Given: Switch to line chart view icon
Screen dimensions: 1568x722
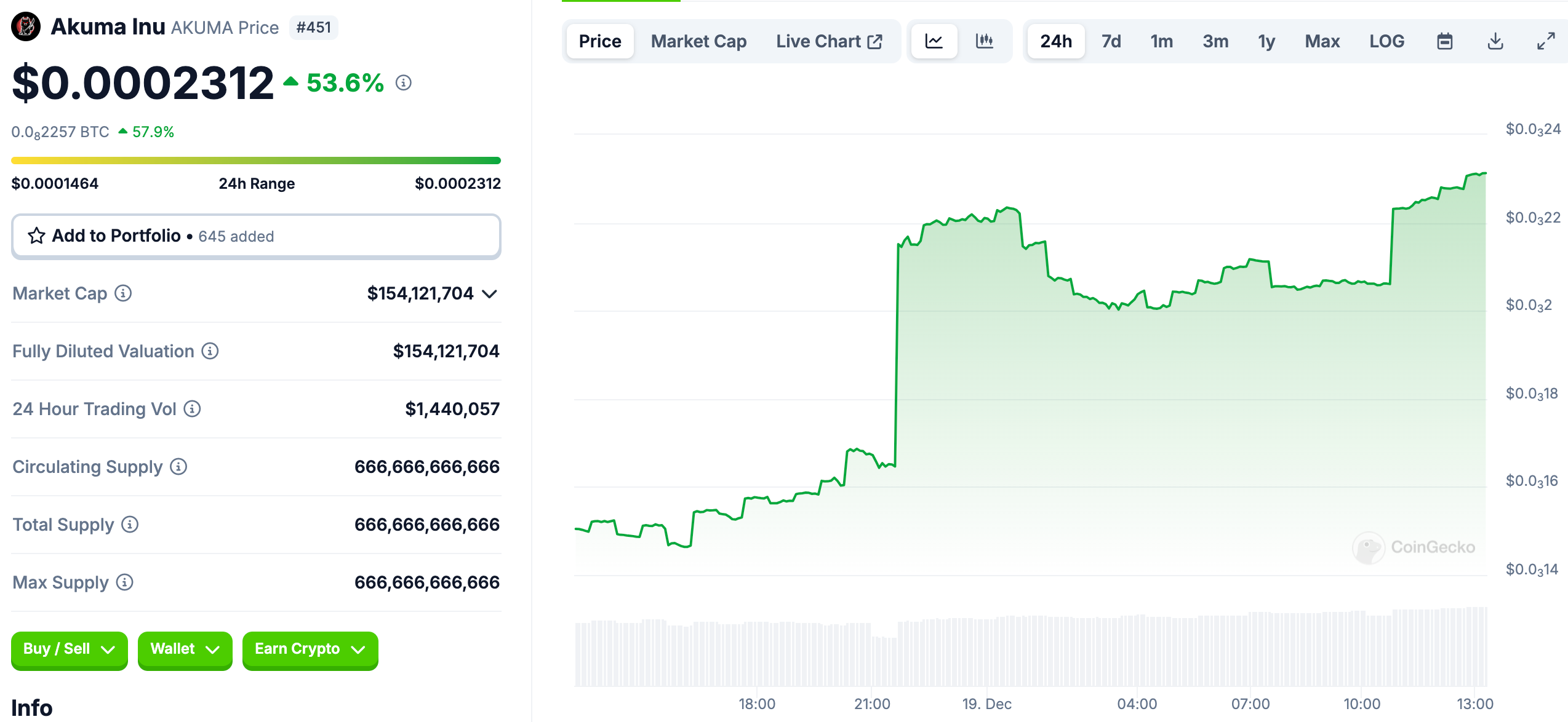Looking at the screenshot, I should click(x=934, y=41).
